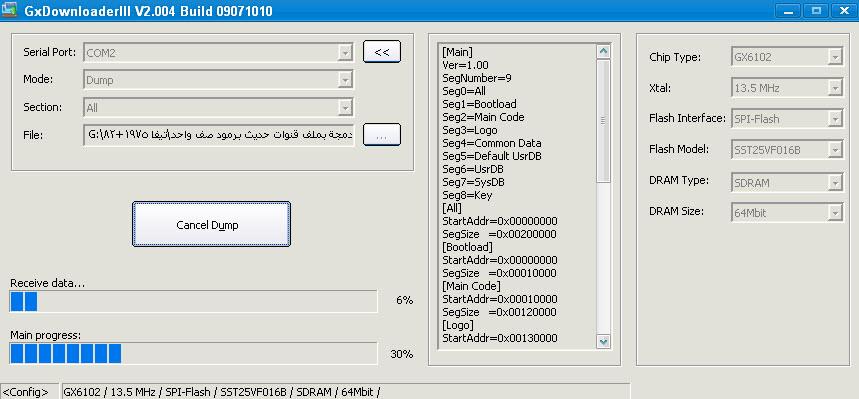This screenshot has width=859, height=399.
Task: Close the GxDownloaderIII window
Action: coord(844,10)
